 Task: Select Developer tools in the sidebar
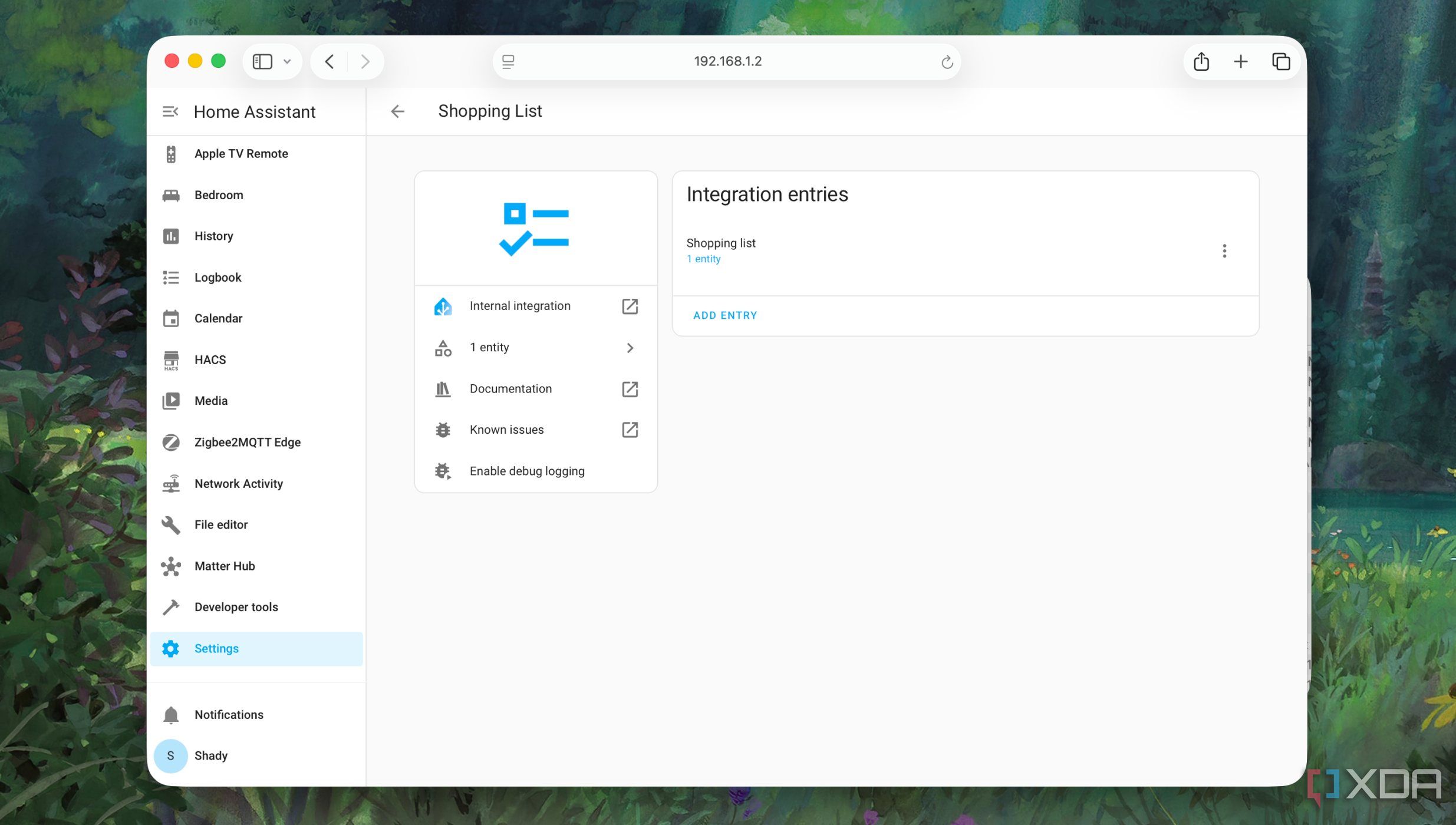coord(256,607)
